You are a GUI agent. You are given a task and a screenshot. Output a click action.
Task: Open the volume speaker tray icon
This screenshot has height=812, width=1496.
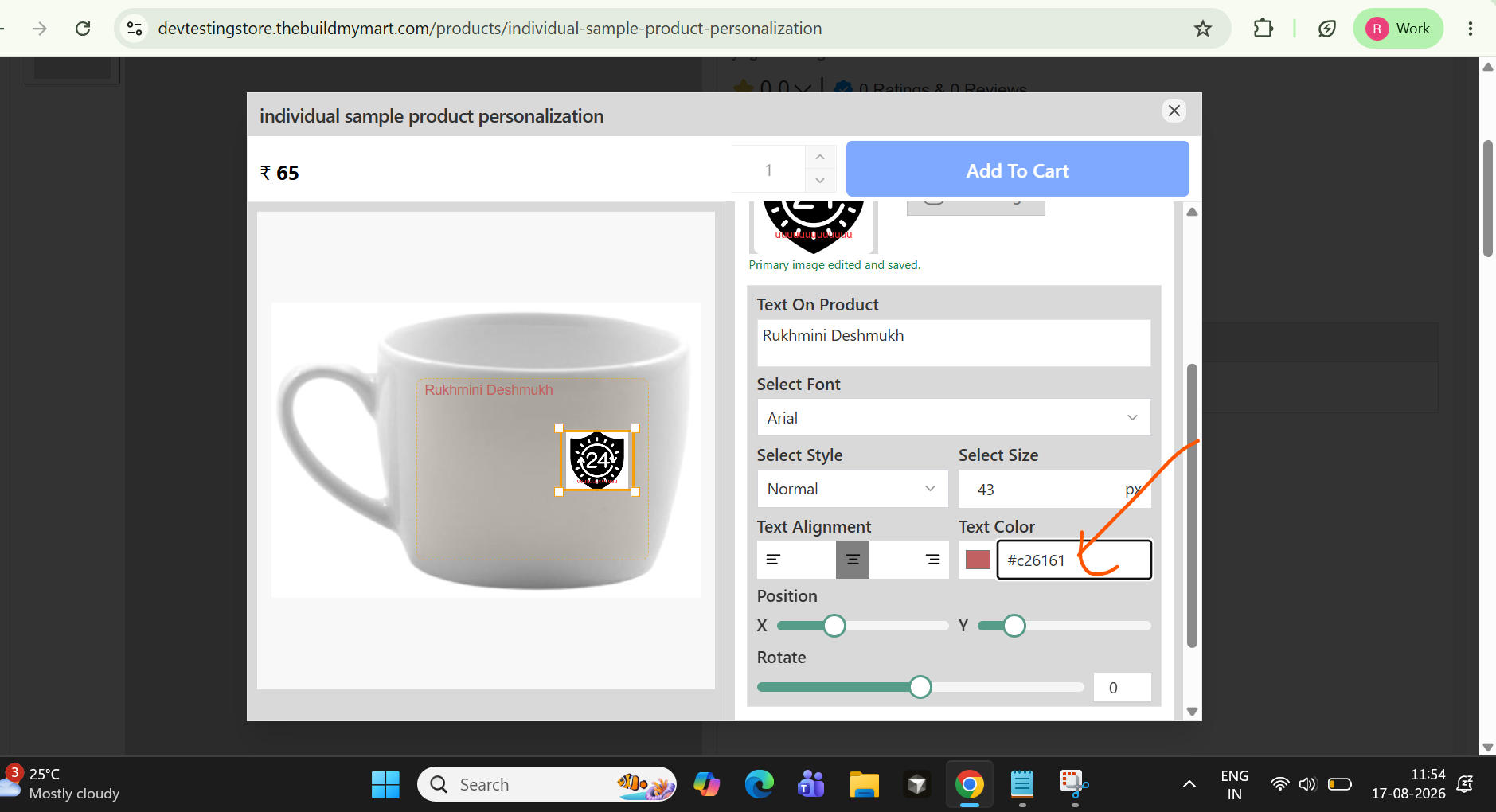(x=1307, y=785)
